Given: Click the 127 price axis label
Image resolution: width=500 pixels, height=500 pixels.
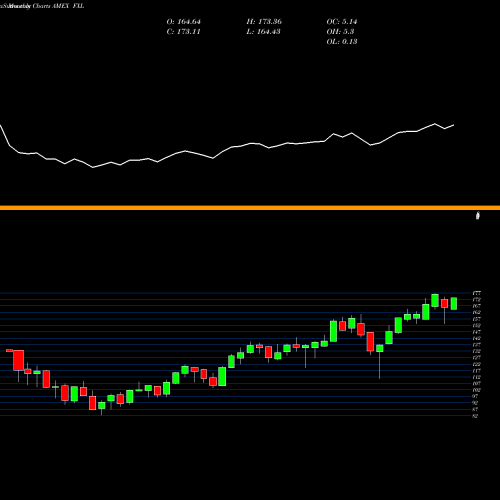Looking at the screenshot, I should (x=477, y=358).
